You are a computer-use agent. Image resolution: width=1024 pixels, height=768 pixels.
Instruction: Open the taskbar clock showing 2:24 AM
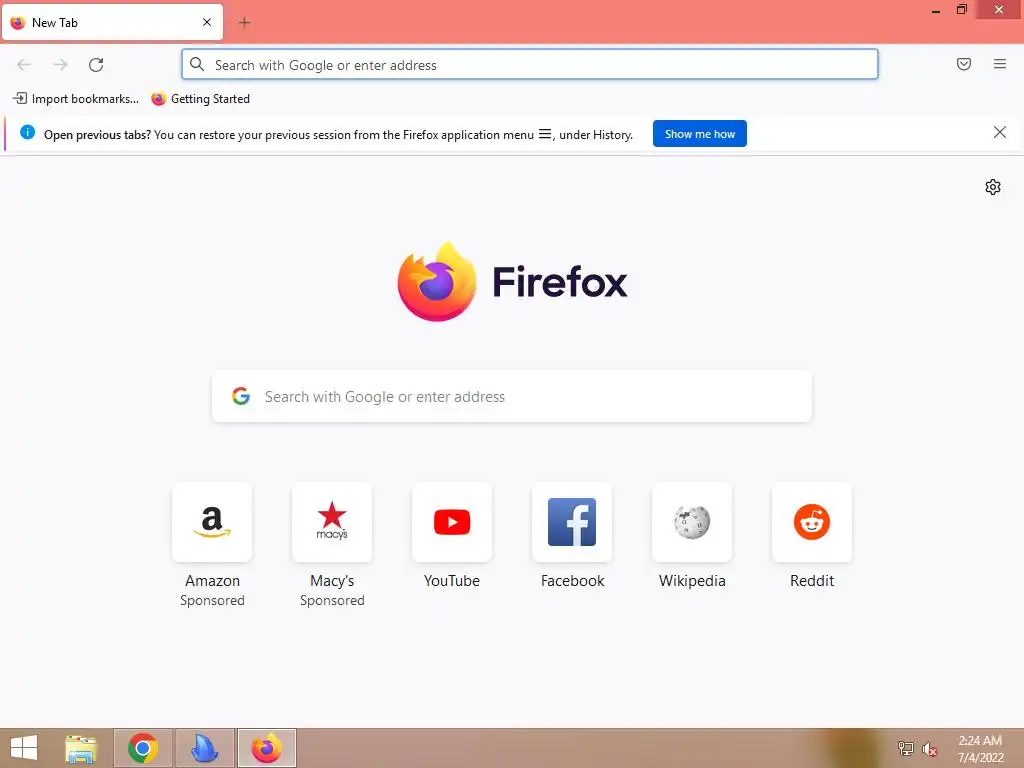tap(980, 749)
